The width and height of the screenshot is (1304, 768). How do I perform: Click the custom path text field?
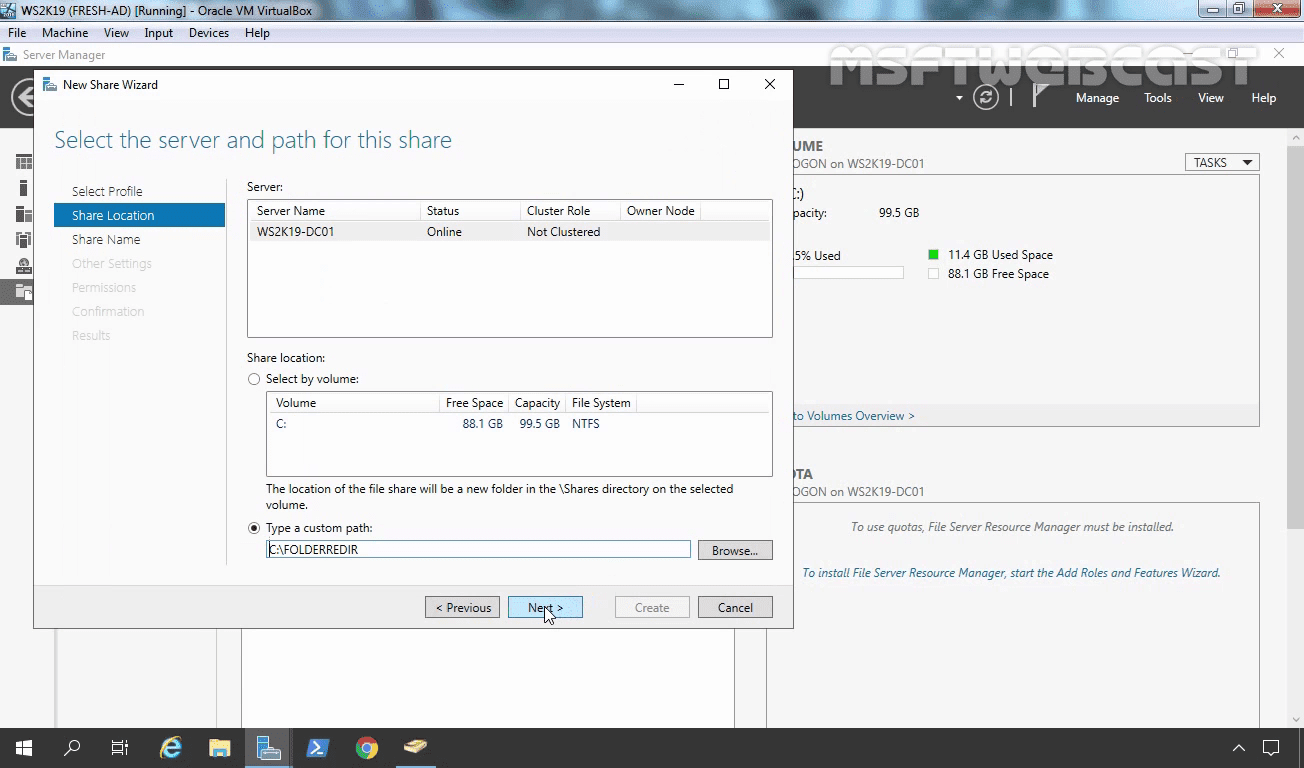tap(478, 550)
